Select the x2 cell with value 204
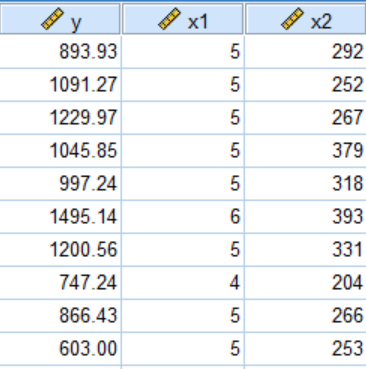The height and width of the screenshot is (369, 366). (x=306, y=283)
